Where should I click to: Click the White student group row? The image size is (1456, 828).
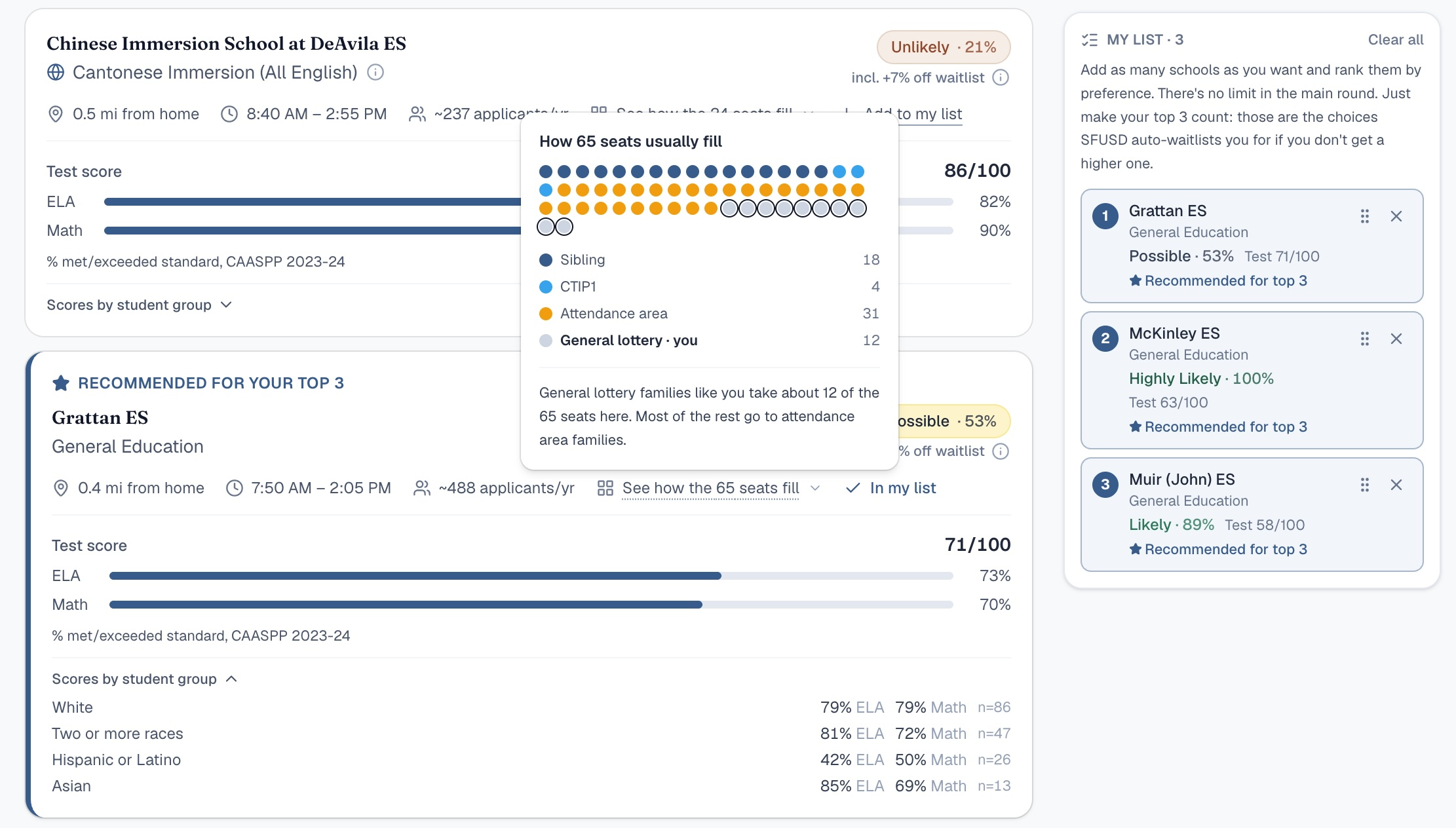point(531,707)
